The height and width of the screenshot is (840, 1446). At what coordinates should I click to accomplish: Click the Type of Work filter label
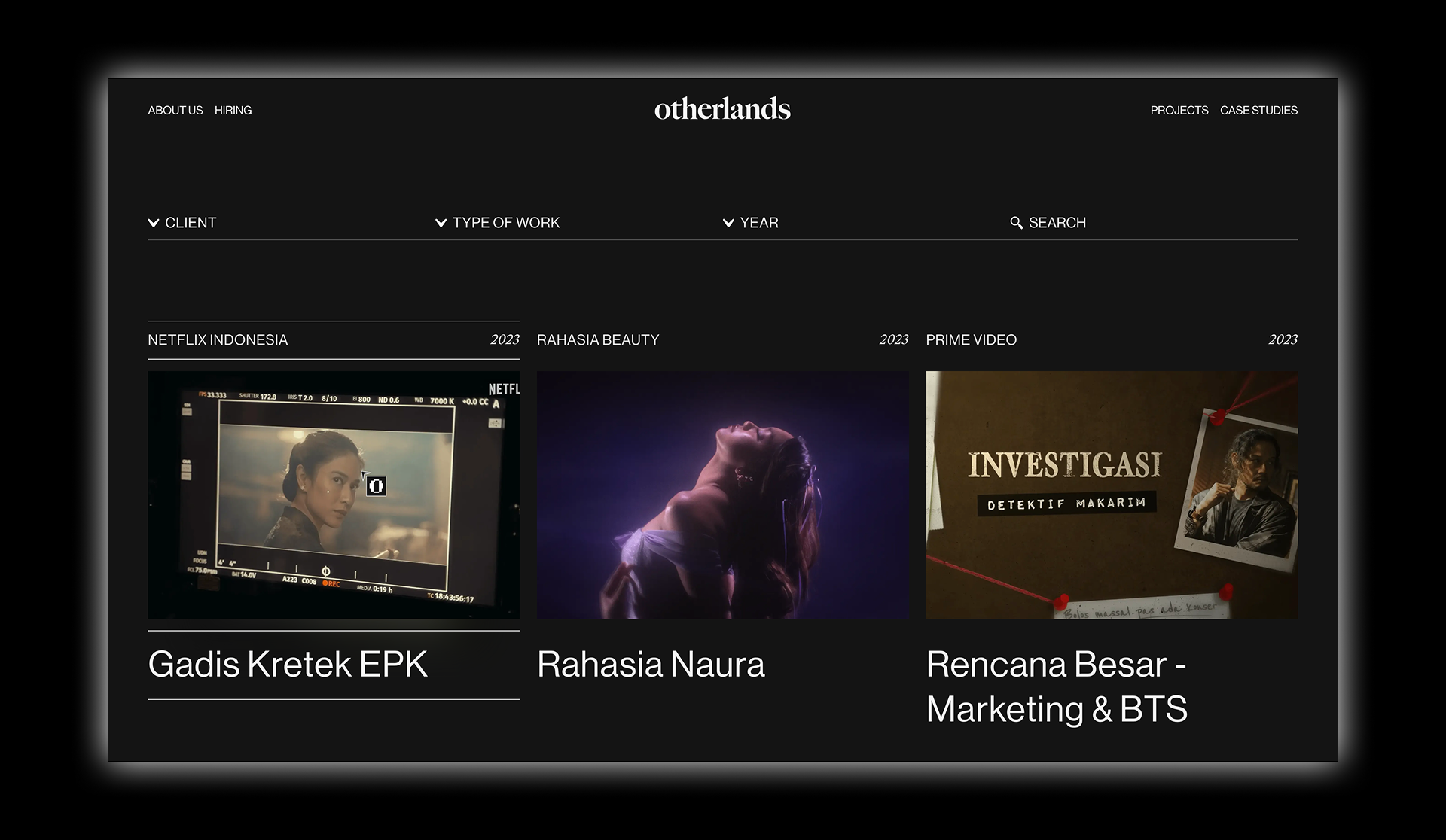click(506, 223)
